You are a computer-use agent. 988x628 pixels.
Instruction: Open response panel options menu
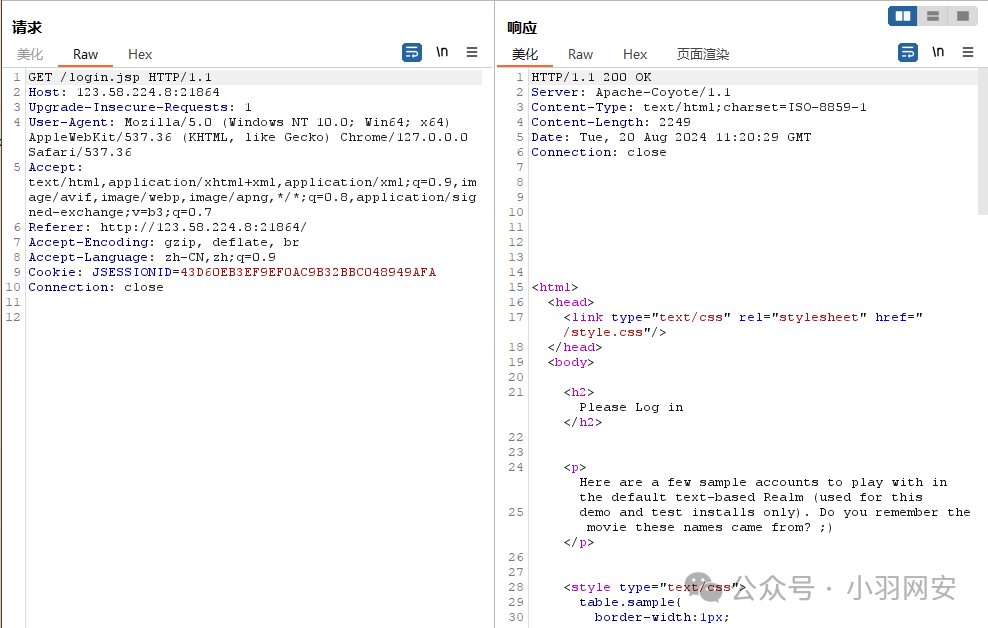click(x=968, y=52)
